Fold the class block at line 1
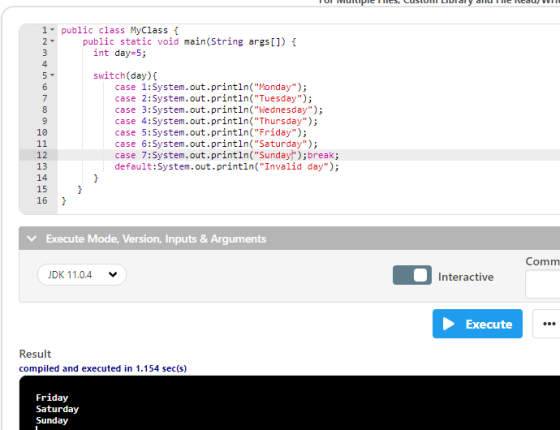The image size is (560, 430). tap(52, 30)
